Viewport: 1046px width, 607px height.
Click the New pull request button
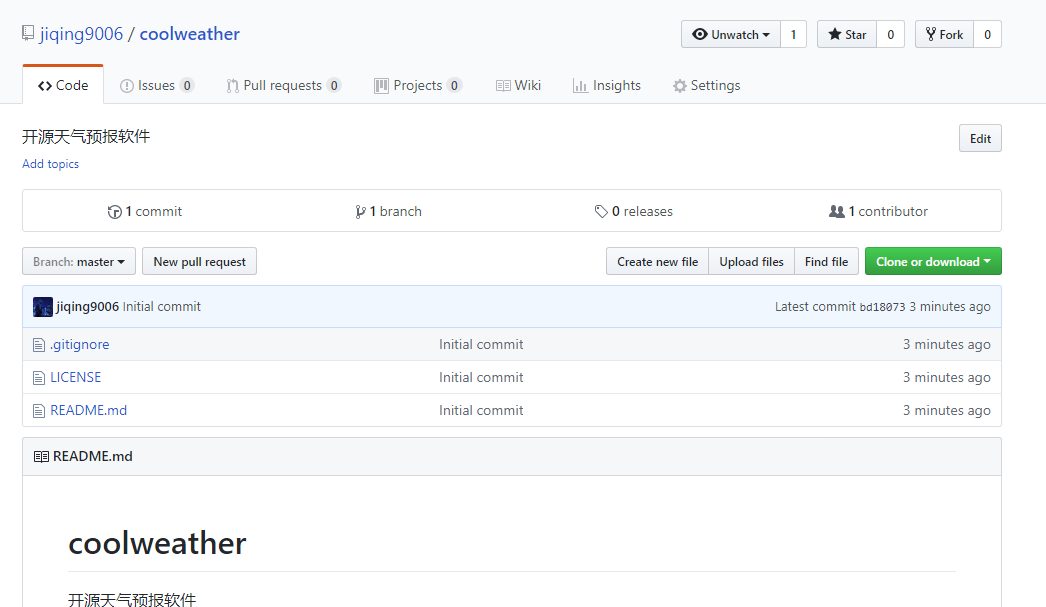[199, 261]
